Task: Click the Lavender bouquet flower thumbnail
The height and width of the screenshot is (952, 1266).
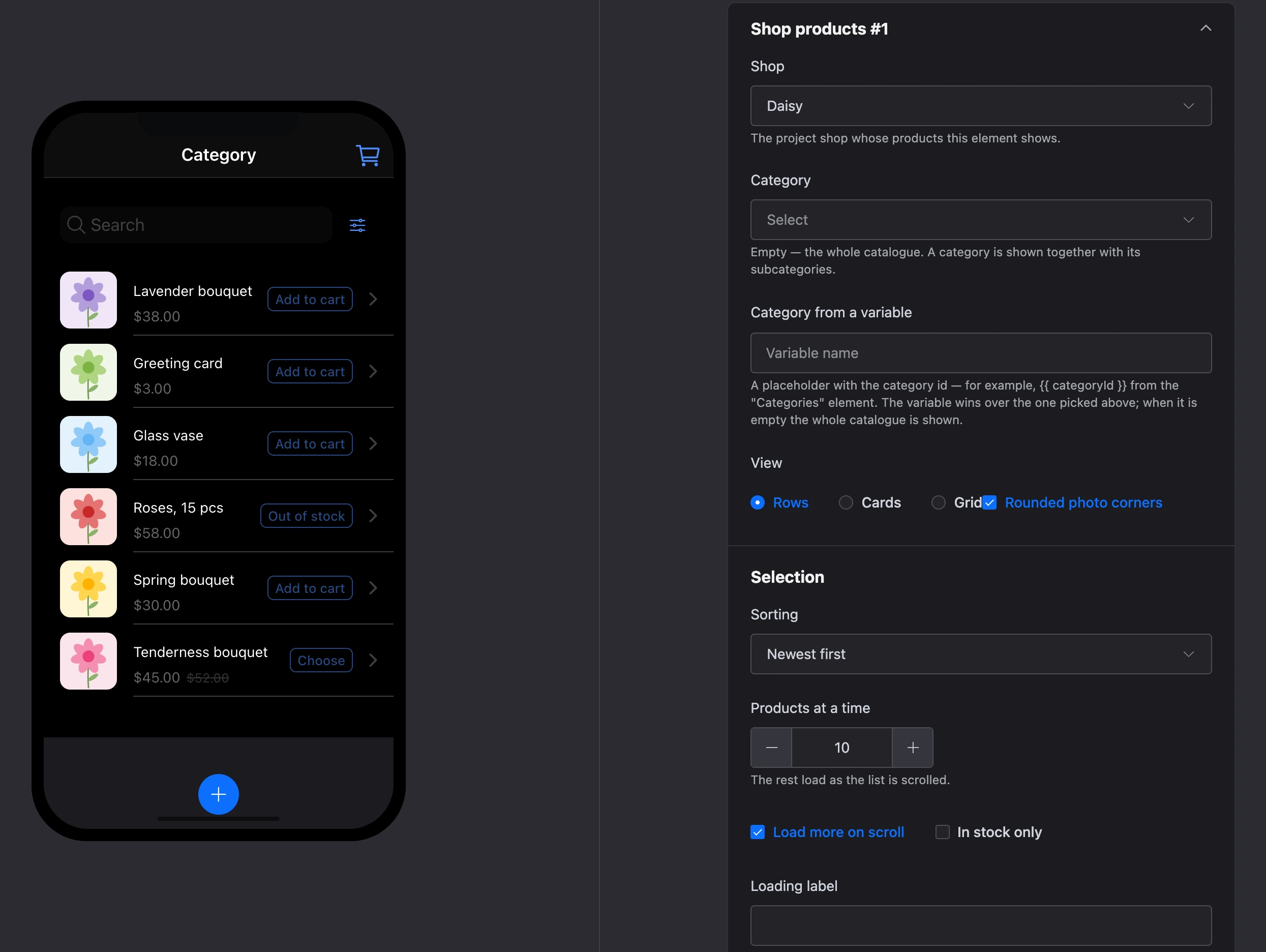Action: (88, 300)
